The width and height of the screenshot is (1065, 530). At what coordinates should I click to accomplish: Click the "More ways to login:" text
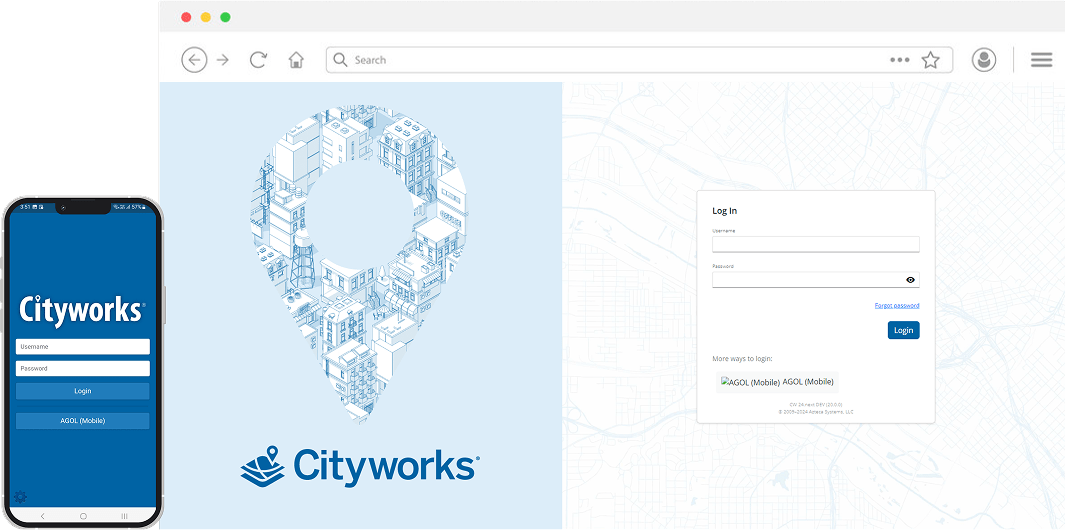(x=742, y=359)
